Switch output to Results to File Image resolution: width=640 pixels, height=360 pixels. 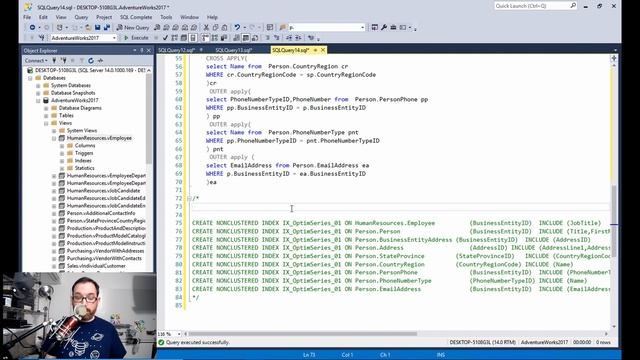click(x=255, y=38)
